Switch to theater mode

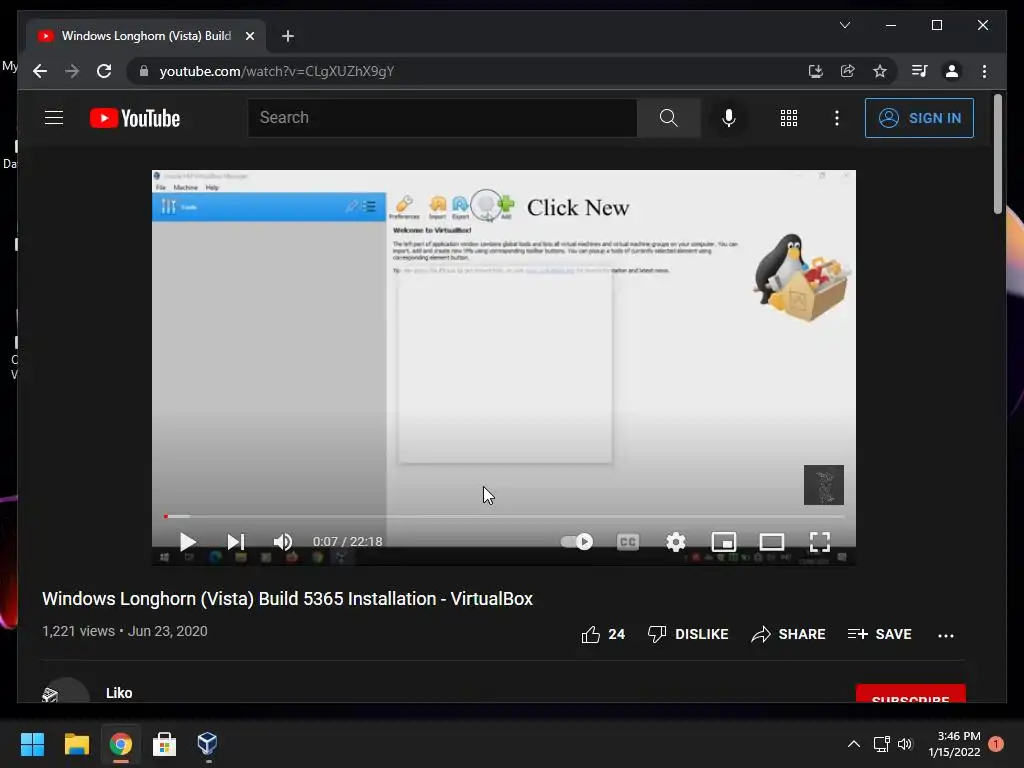point(772,541)
